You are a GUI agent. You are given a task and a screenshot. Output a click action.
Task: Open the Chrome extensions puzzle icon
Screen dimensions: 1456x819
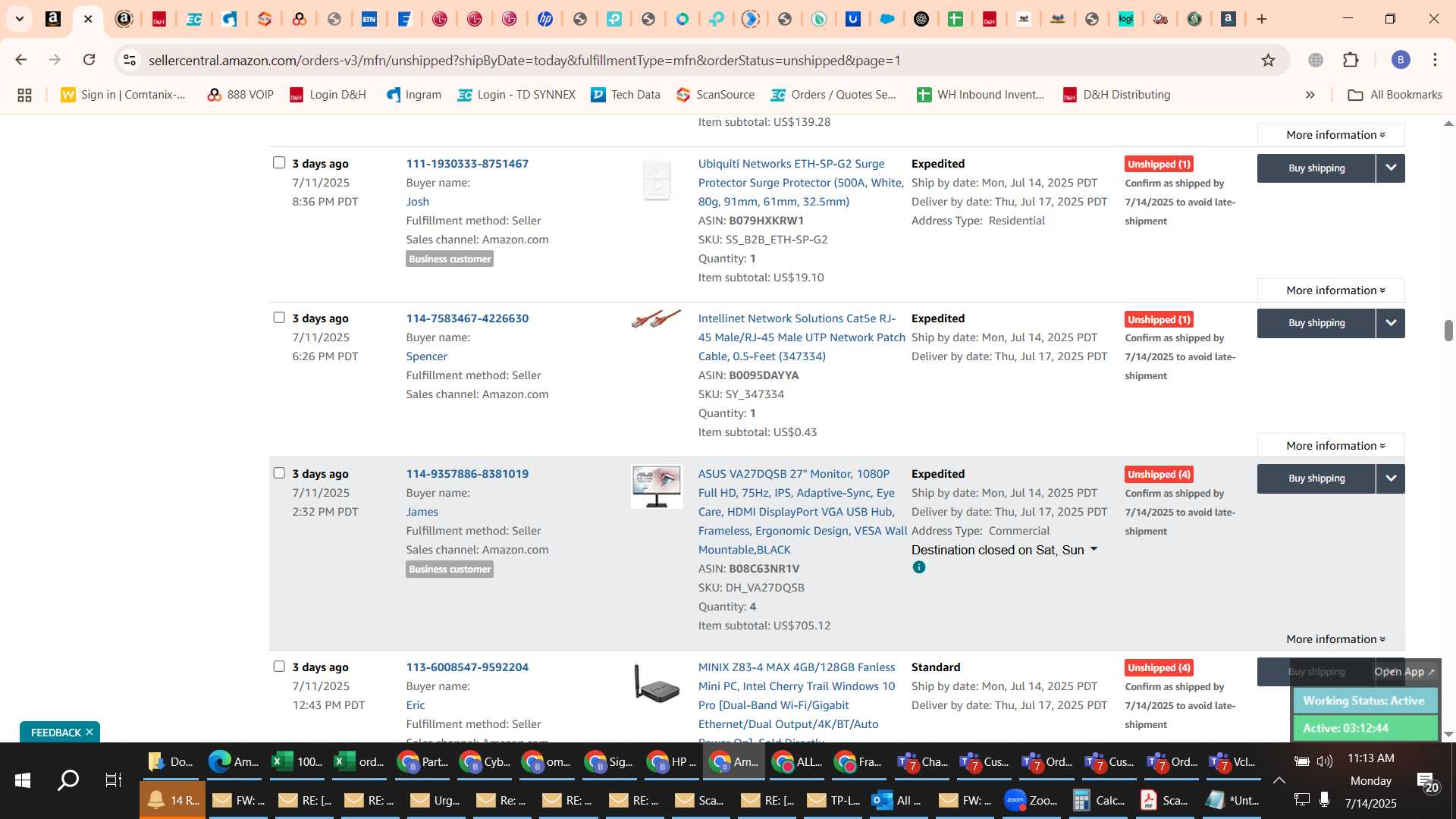click(1351, 60)
